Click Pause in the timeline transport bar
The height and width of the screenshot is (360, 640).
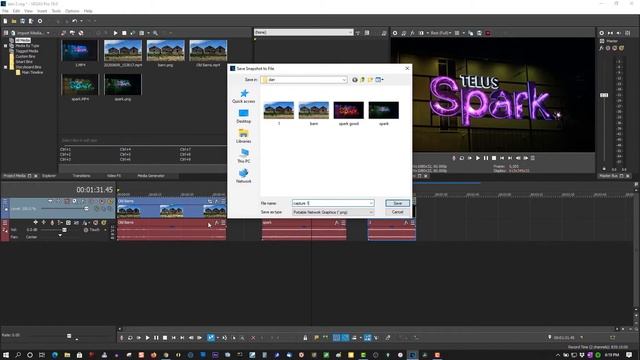click(156, 338)
